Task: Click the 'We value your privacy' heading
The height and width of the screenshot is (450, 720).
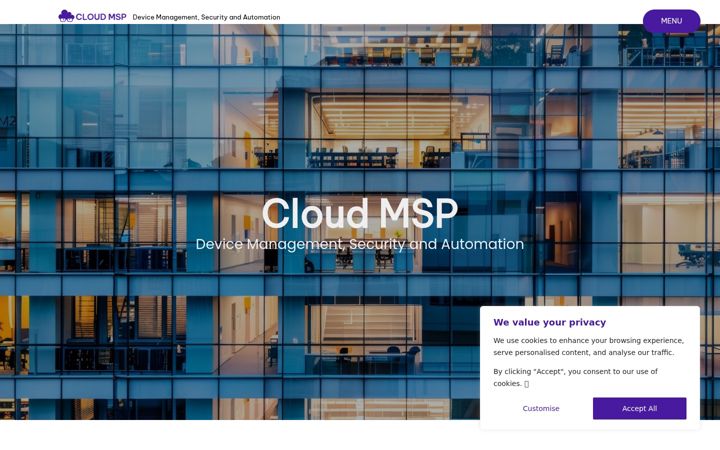Action: 550,322
